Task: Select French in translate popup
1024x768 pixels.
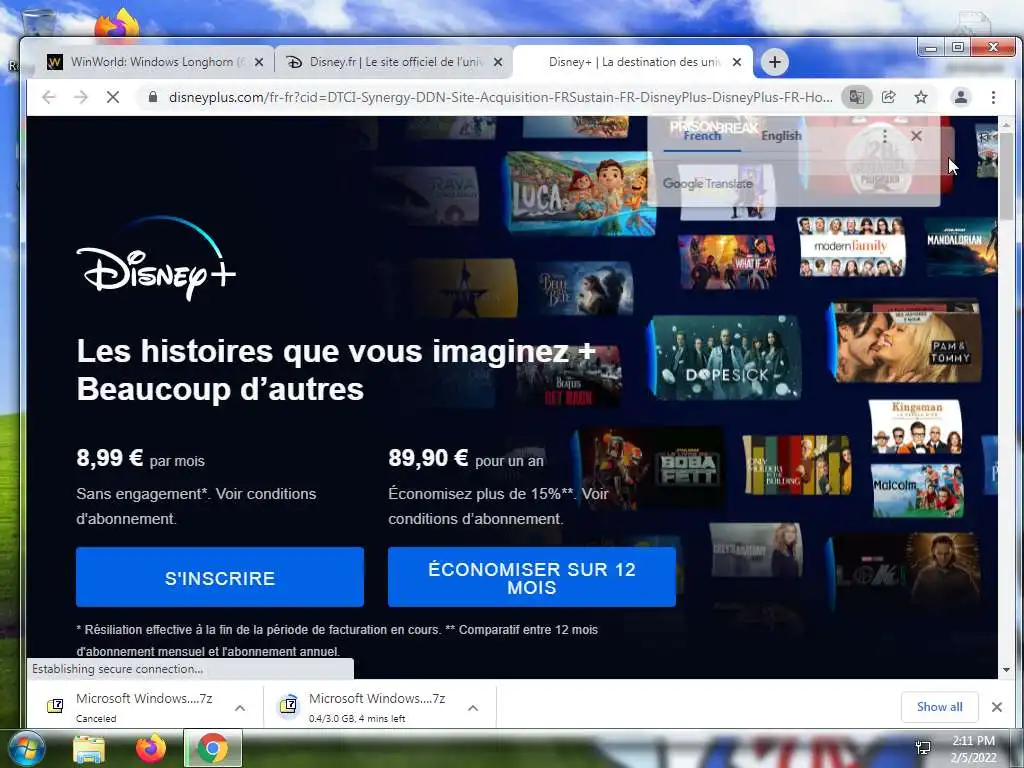Action: point(702,136)
